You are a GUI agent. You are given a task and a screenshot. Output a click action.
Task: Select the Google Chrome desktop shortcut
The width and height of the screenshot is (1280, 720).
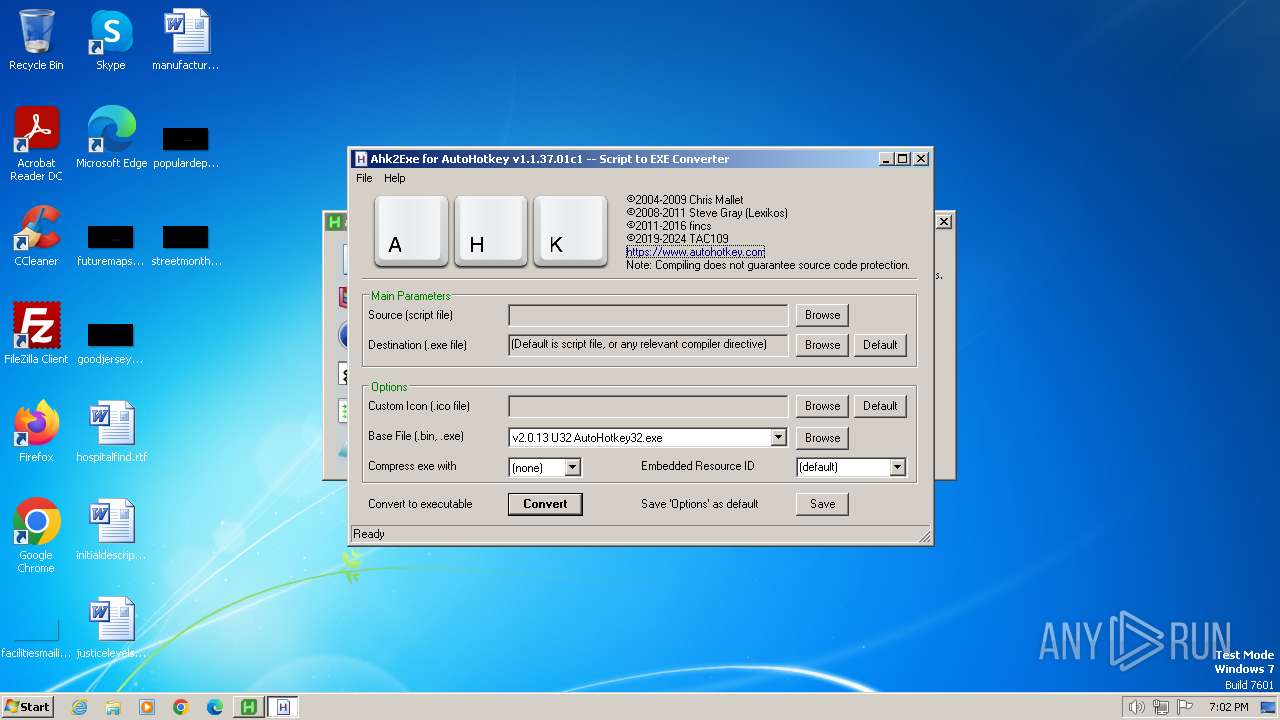click(x=36, y=536)
